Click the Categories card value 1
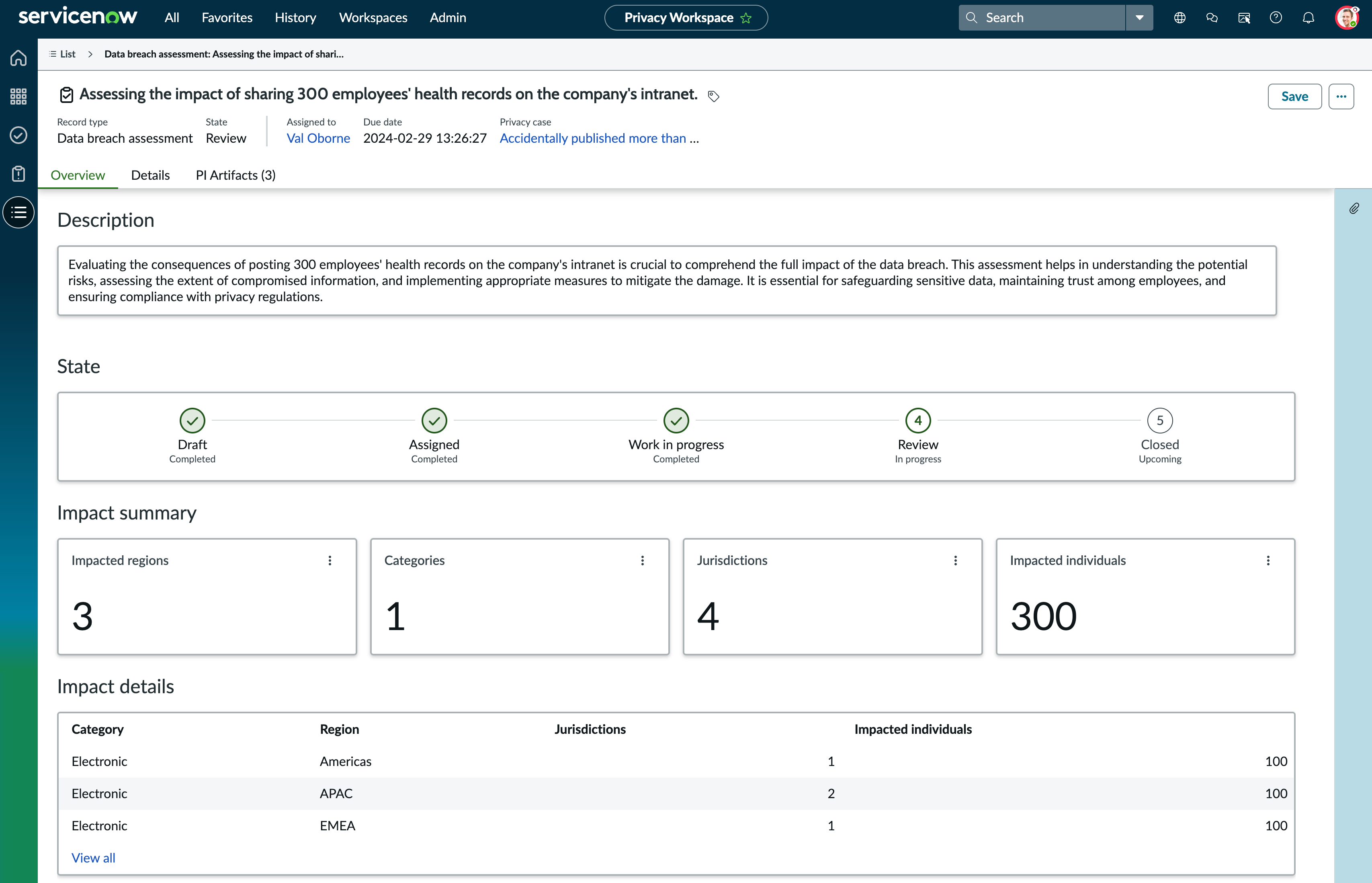Image resolution: width=1372 pixels, height=883 pixels. pos(395,617)
